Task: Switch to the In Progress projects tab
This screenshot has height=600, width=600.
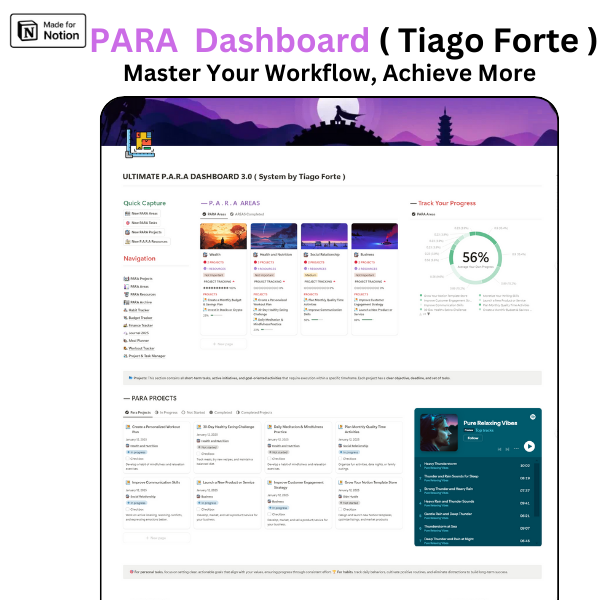Action: pyautogui.click(x=166, y=412)
